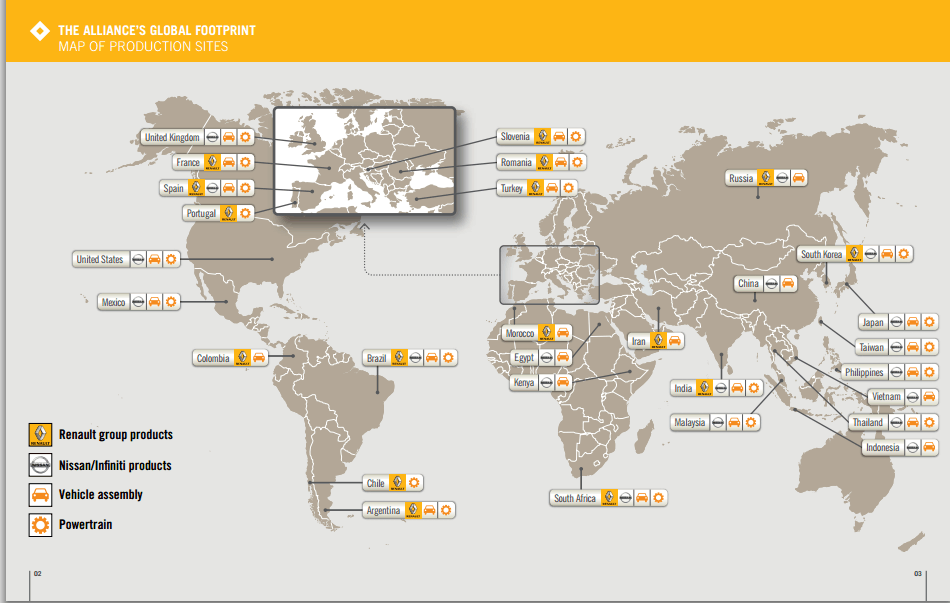Click the Renault logo on Morocco label
950x603 pixels.
click(x=546, y=333)
